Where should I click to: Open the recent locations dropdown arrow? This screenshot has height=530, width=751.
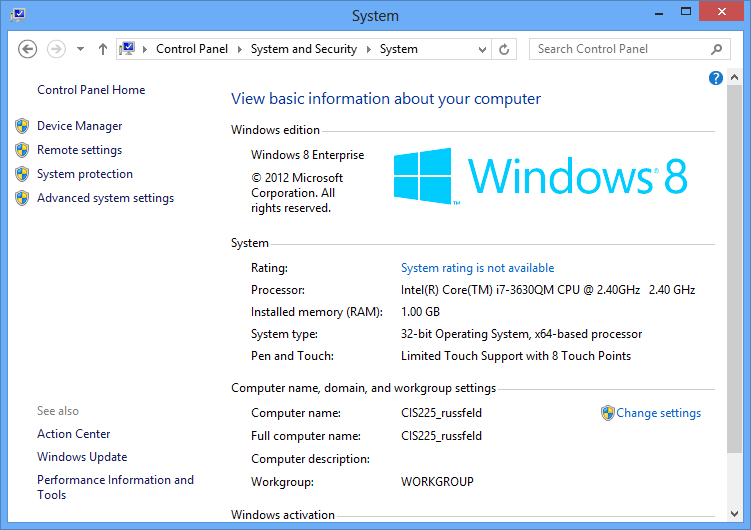click(x=80, y=49)
